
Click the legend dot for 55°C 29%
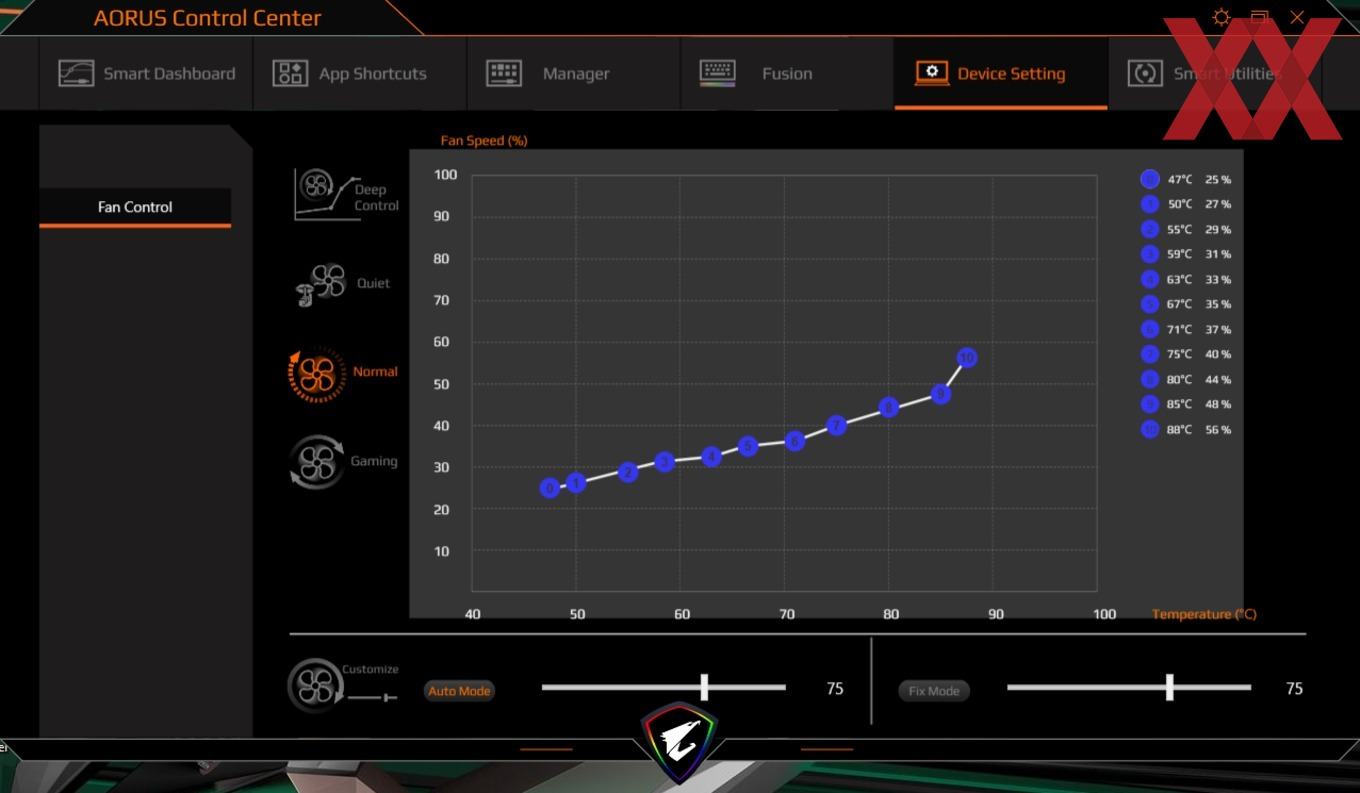[1150, 229]
